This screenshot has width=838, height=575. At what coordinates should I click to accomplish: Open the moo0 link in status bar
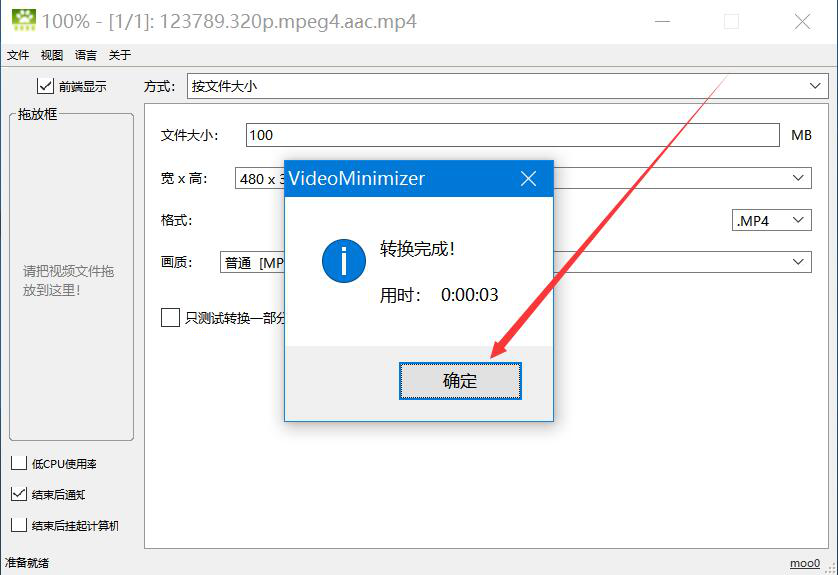[805, 563]
